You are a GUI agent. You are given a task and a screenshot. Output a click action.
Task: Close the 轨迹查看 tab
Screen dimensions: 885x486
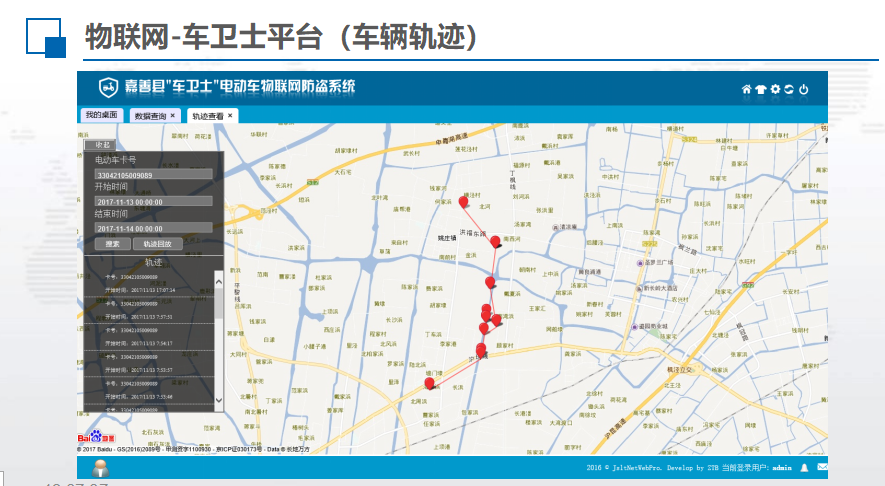[x=230, y=115]
